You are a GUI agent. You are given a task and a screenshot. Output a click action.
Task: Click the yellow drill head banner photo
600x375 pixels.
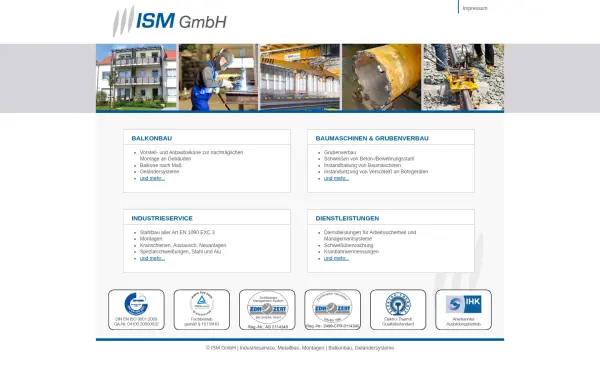[382, 77]
